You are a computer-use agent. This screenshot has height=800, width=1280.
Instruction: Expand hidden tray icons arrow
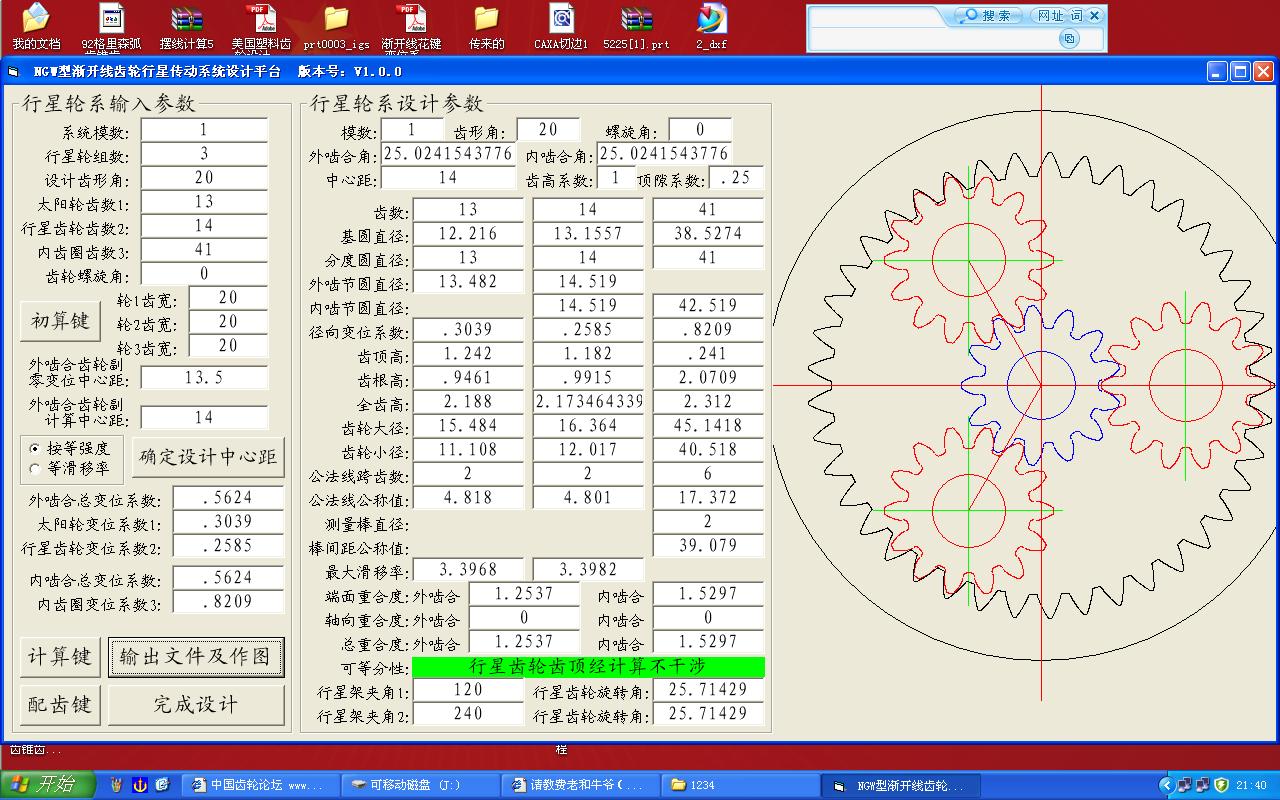(x=1166, y=785)
